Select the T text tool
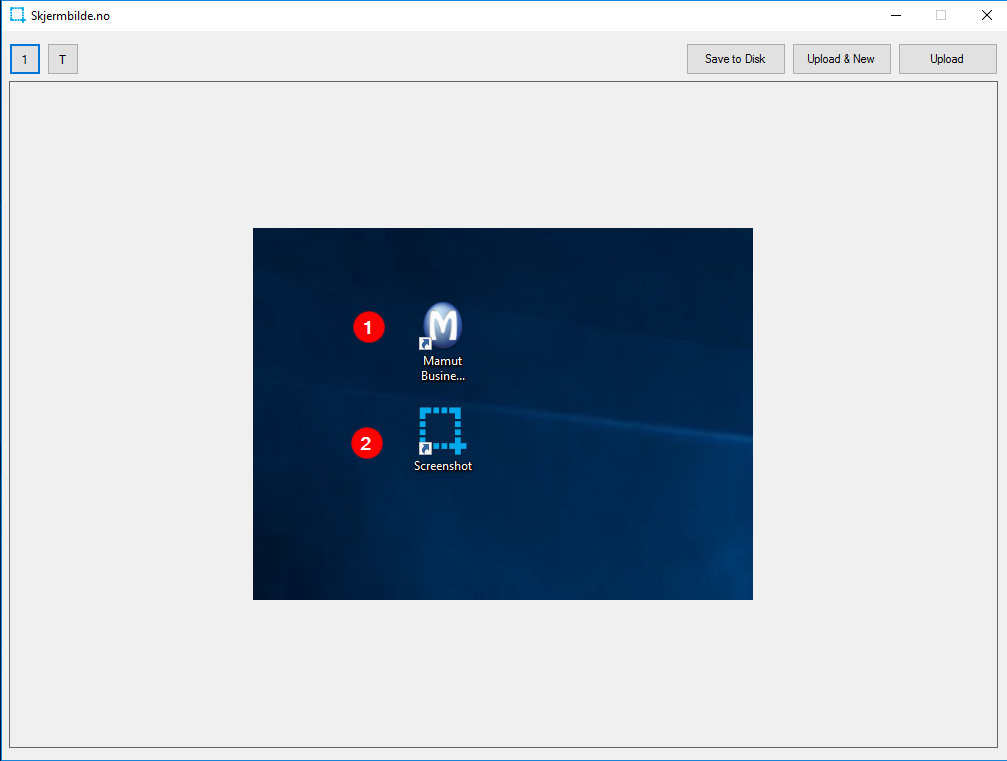Screen dimensions: 1007x761 click(62, 59)
